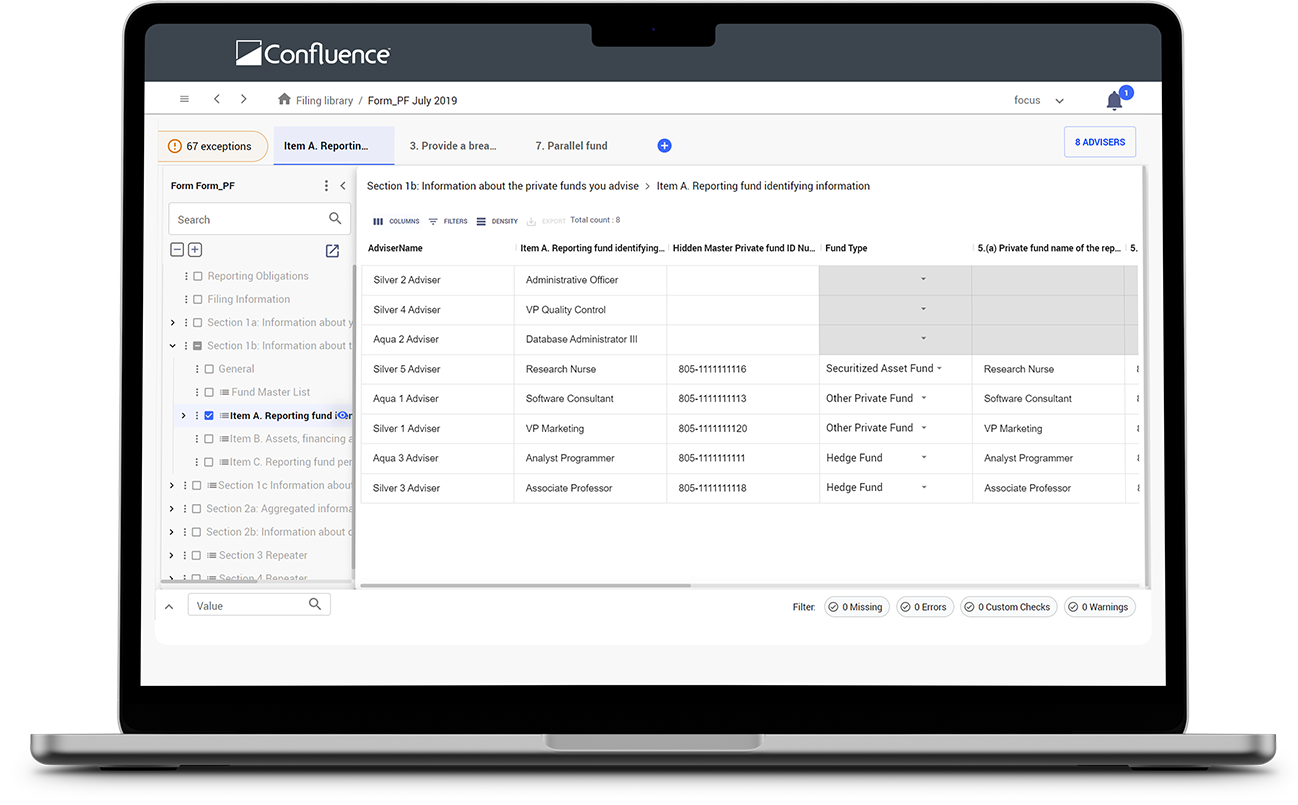Toggle Section 1b partial checkbox
Viewport: 1298px width, 805px height.
click(198, 346)
